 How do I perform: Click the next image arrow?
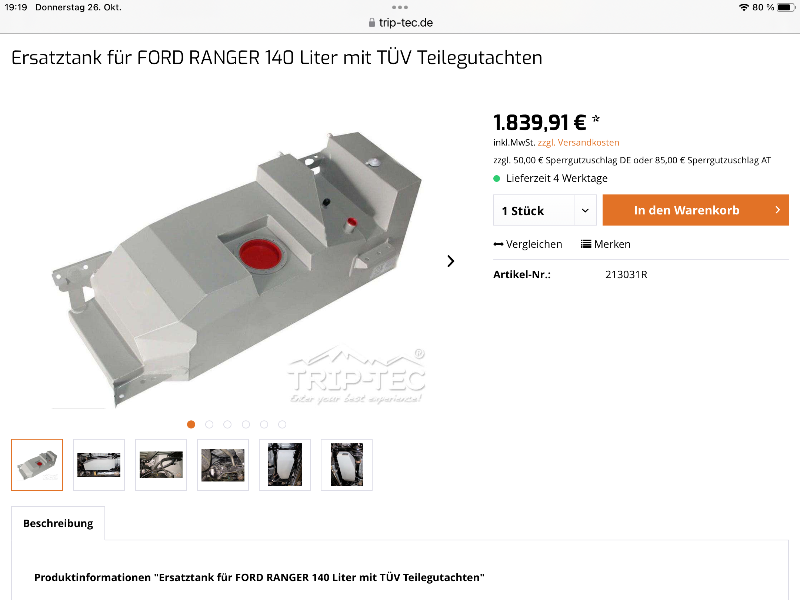coord(451,261)
